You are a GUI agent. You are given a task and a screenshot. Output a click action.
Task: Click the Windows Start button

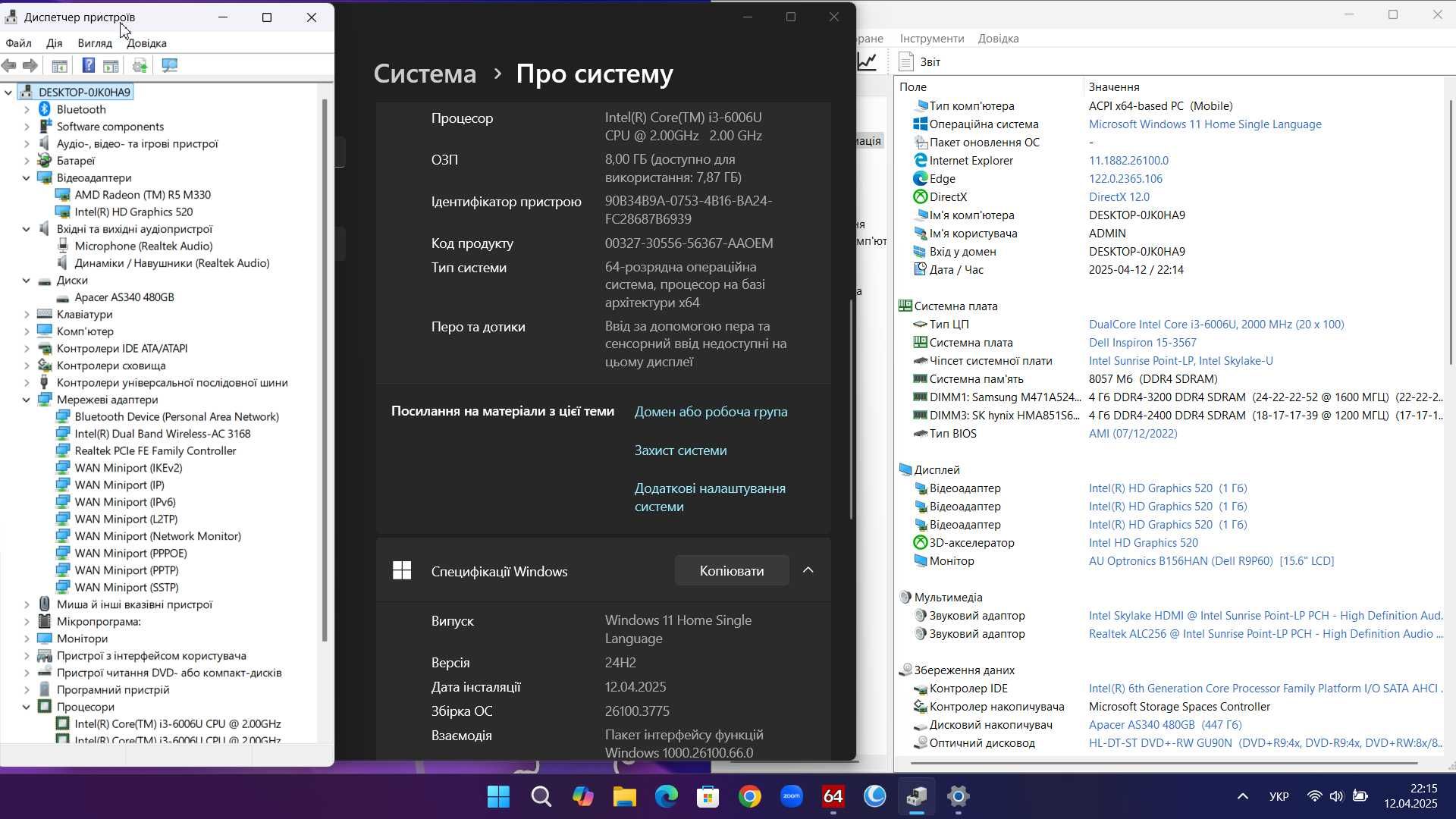[x=499, y=797]
